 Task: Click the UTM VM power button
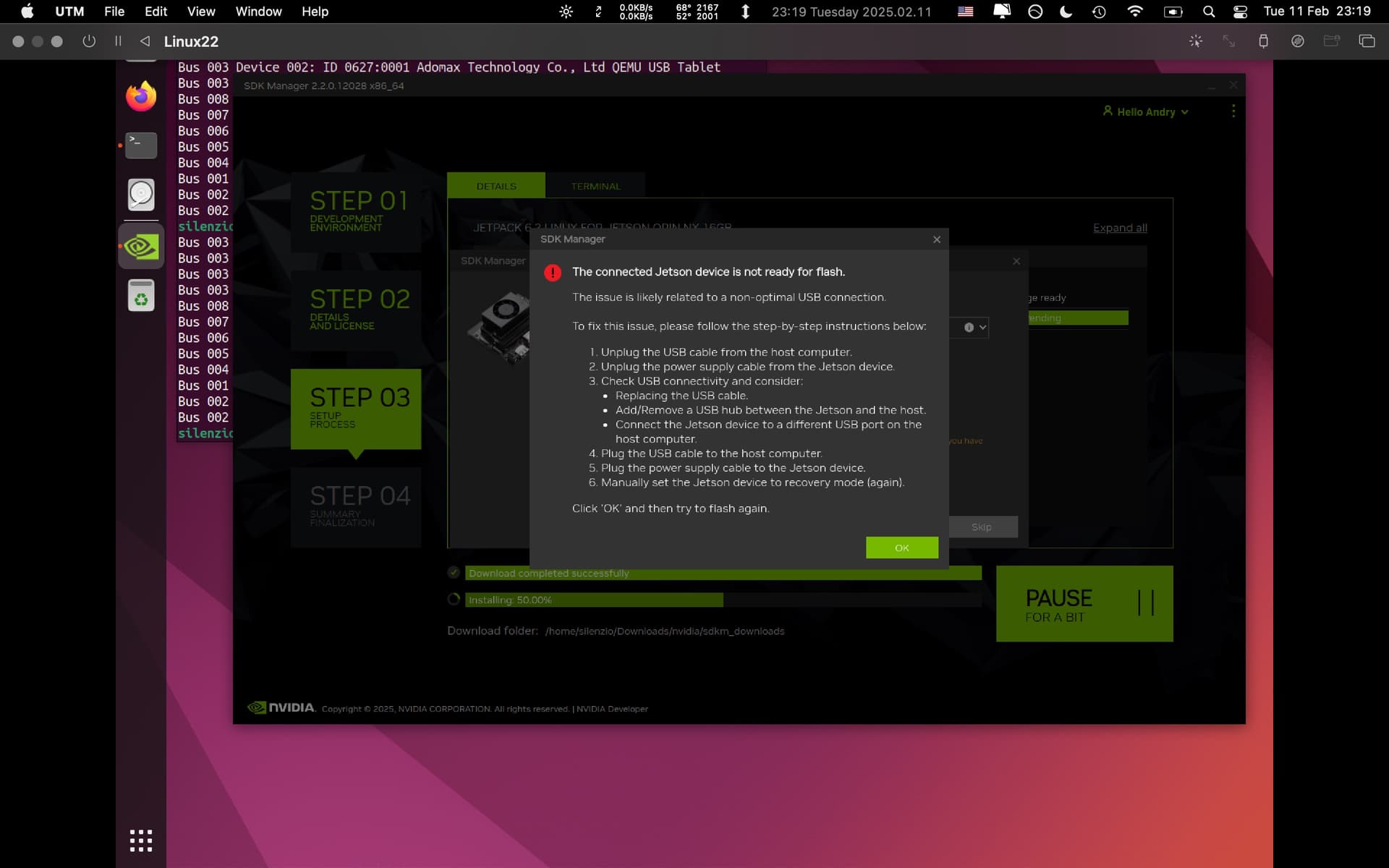[89, 41]
